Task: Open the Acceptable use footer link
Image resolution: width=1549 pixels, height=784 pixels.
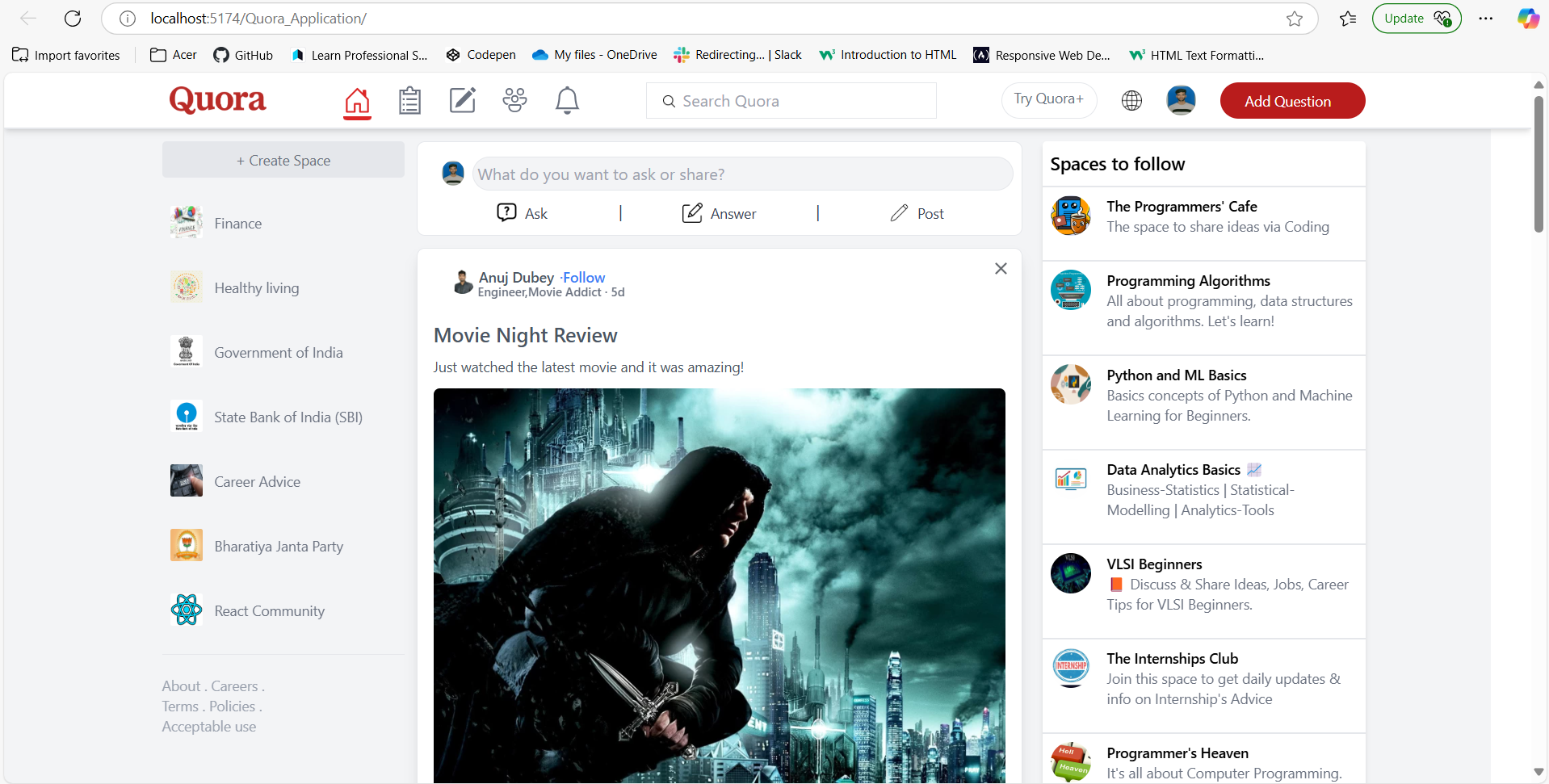Action: 209,726
